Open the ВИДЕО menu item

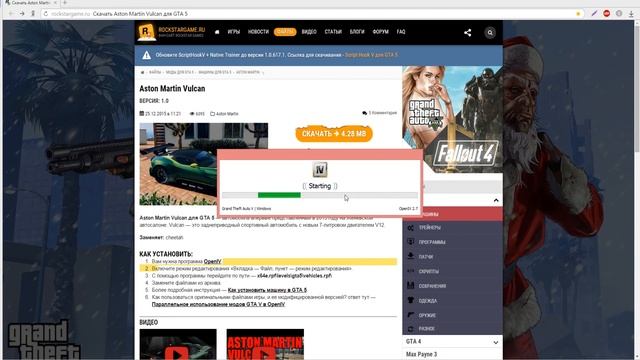click(x=309, y=32)
